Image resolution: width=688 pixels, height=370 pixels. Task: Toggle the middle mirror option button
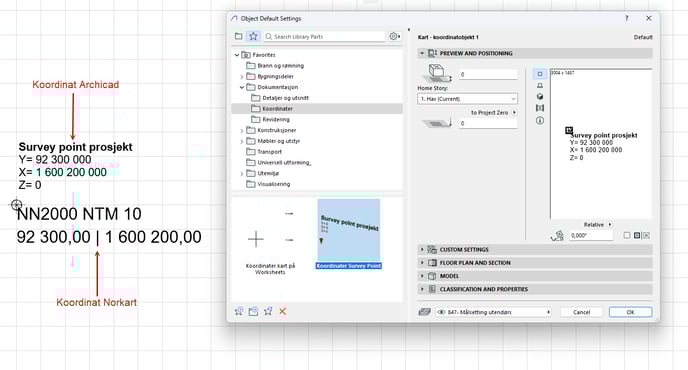[638, 236]
